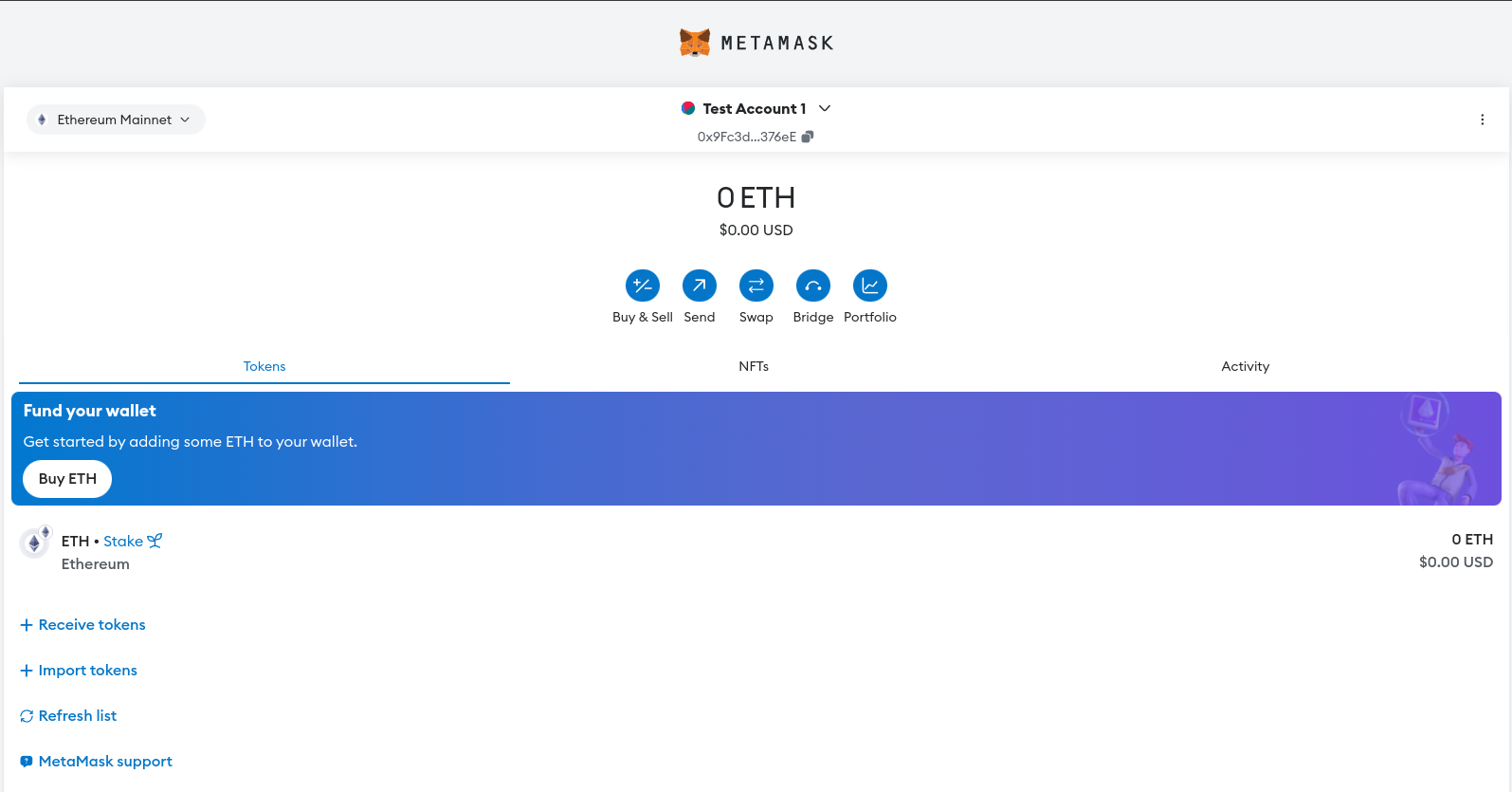Image resolution: width=1512 pixels, height=792 pixels.
Task: Click the Buy & Sell icon
Action: [642, 285]
